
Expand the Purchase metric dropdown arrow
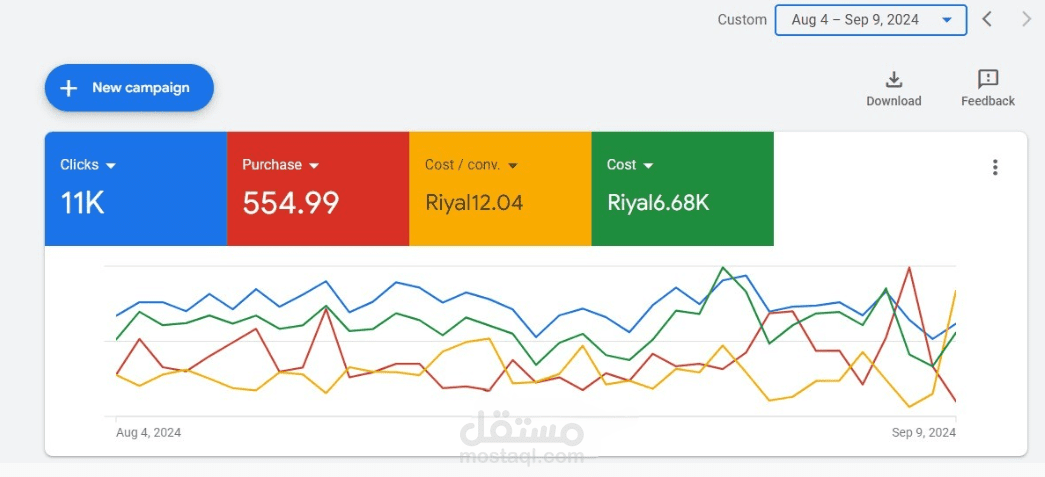pyautogui.click(x=314, y=166)
